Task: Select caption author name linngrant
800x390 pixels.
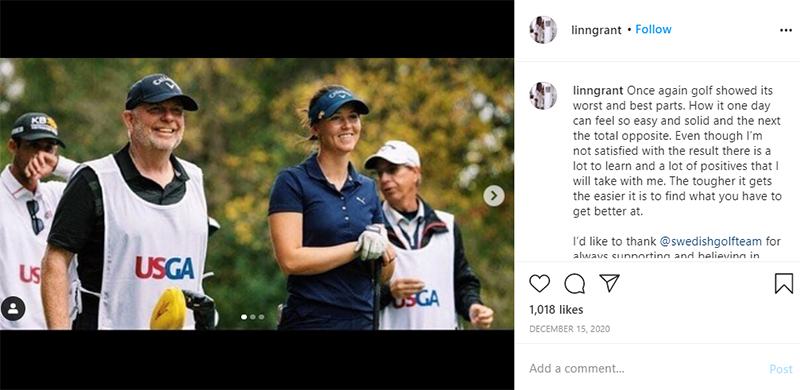Action: pyautogui.click(x=598, y=91)
